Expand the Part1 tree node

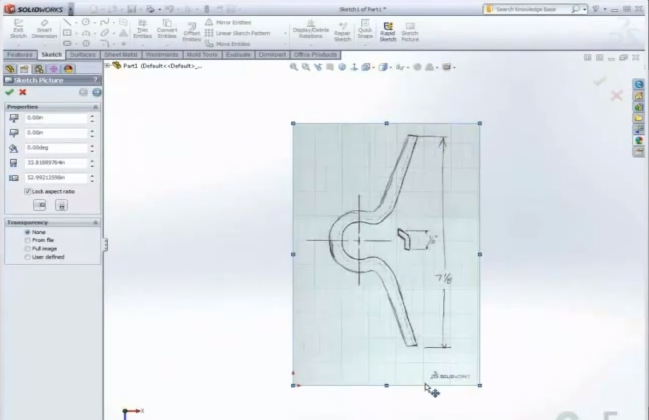[107, 65]
